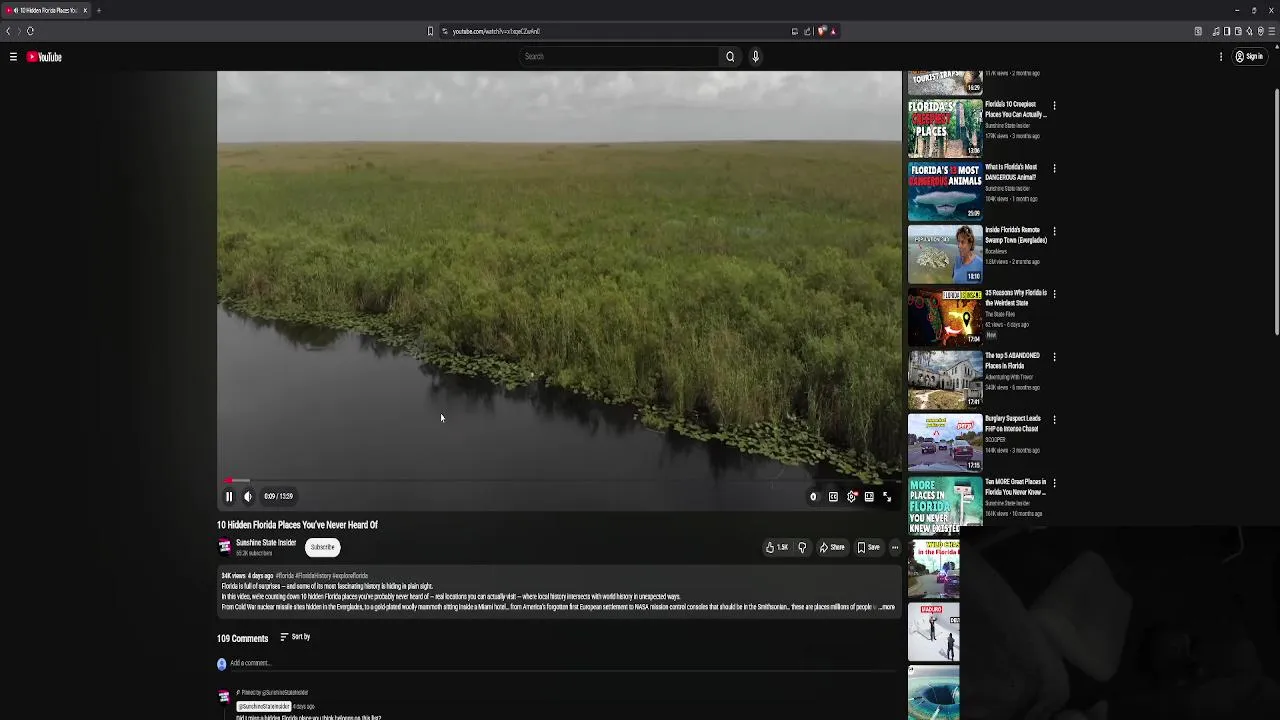Expand the description with ...more

887,607
